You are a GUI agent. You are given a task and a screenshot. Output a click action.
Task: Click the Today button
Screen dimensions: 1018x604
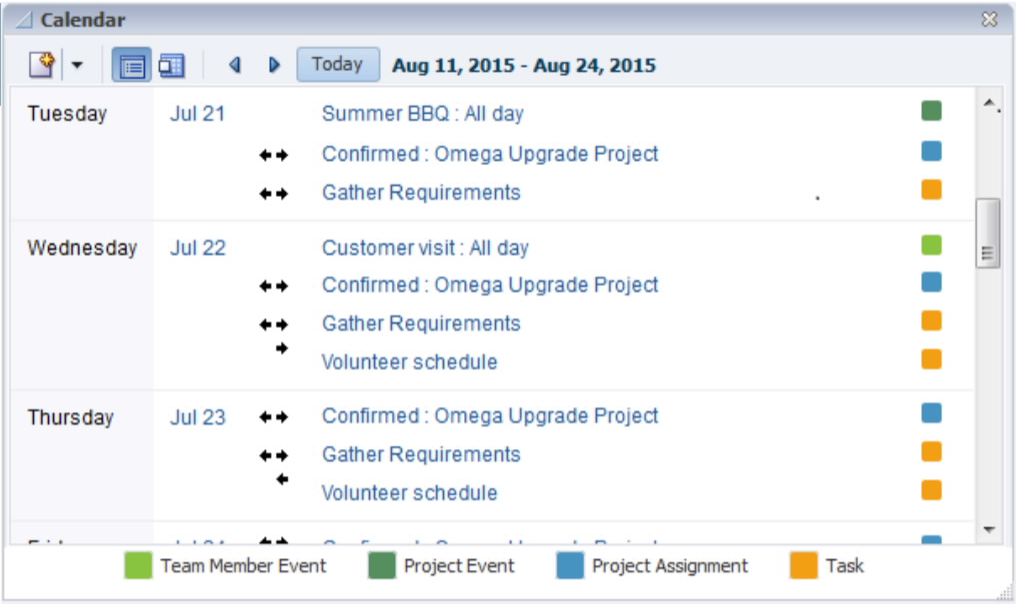[x=337, y=64]
